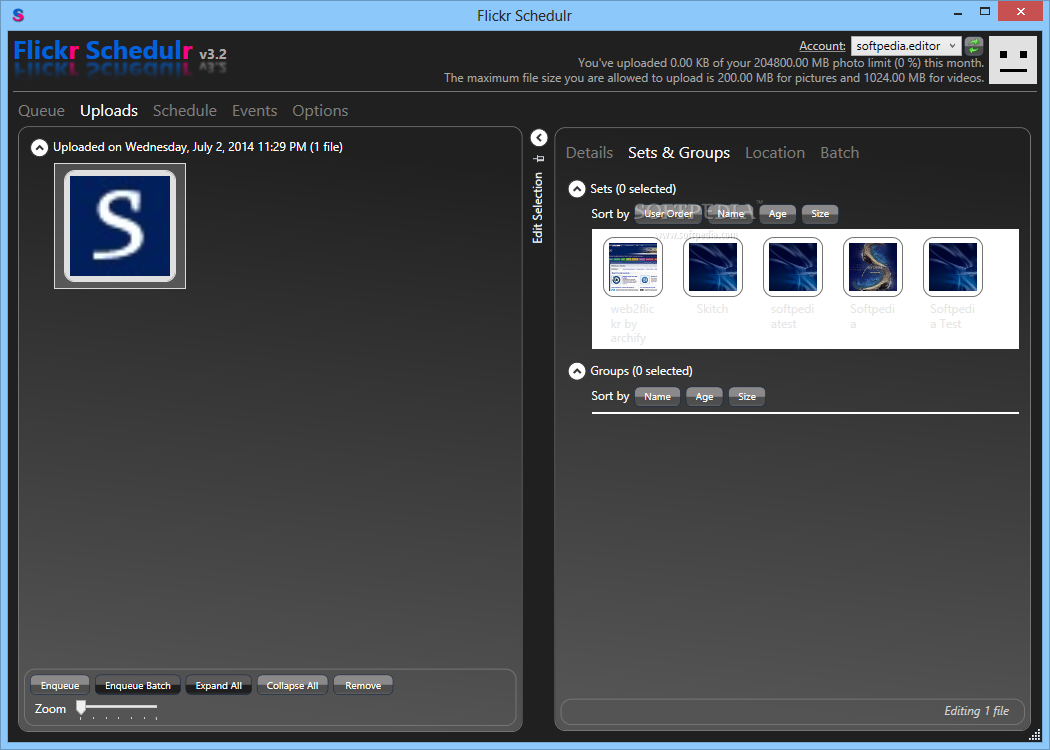
Task: Switch to the Details tab
Action: pyautogui.click(x=589, y=153)
